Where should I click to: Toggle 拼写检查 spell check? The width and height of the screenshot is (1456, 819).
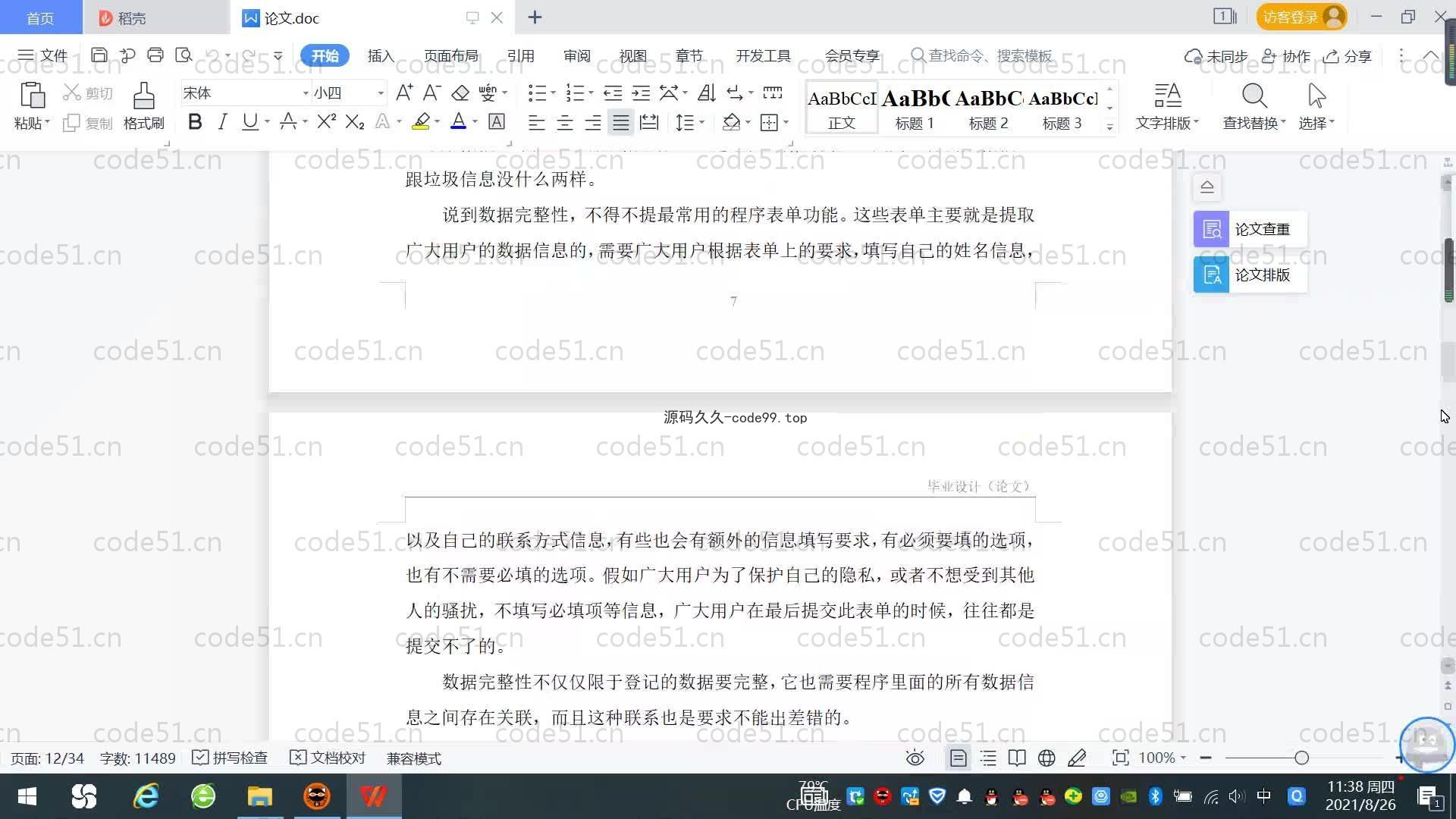click(x=230, y=758)
